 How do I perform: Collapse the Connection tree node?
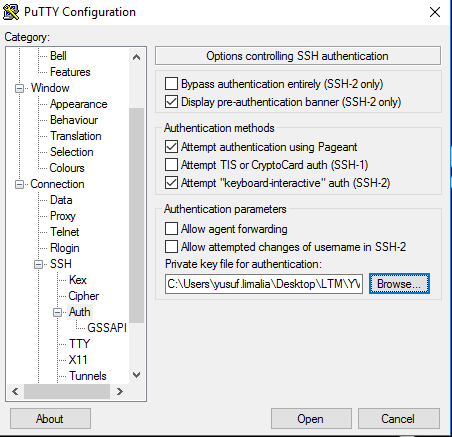(19, 184)
